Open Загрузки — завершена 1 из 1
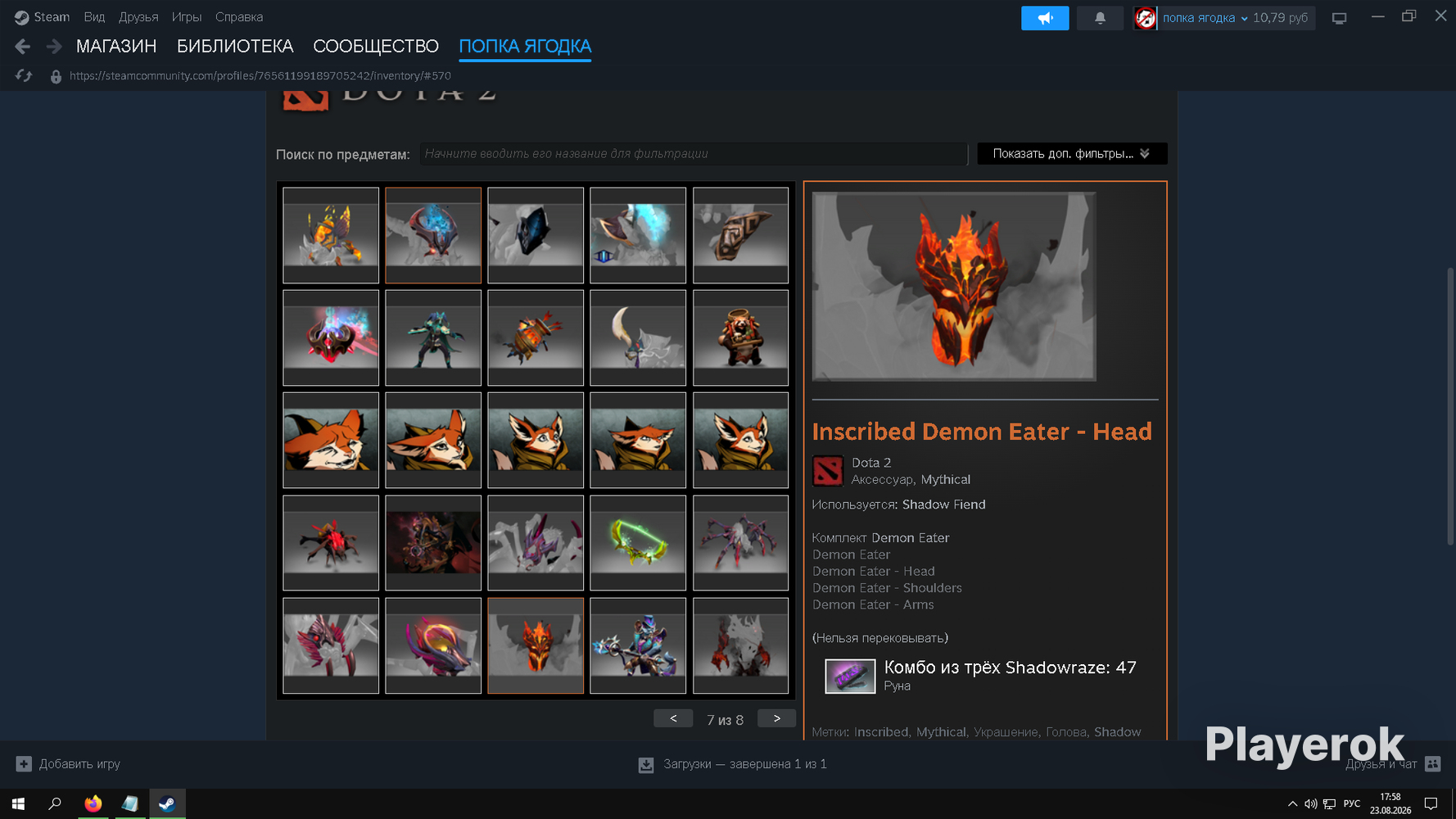This screenshot has width=1456, height=819. pyautogui.click(x=745, y=764)
